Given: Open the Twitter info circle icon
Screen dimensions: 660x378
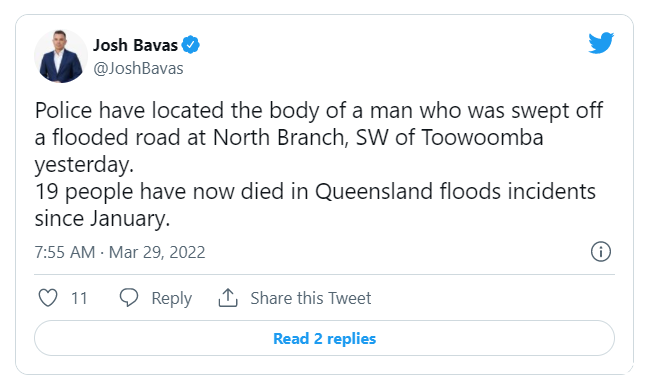Looking at the screenshot, I should point(601,252).
